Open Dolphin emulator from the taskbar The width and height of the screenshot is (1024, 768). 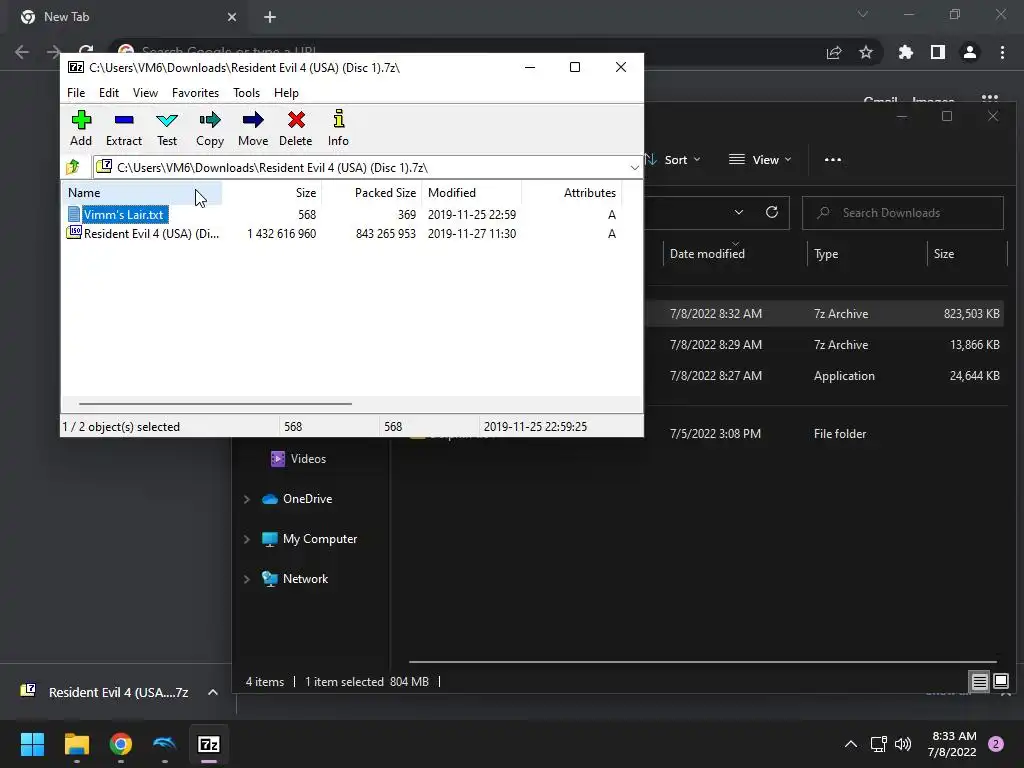pyautogui.click(x=165, y=744)
